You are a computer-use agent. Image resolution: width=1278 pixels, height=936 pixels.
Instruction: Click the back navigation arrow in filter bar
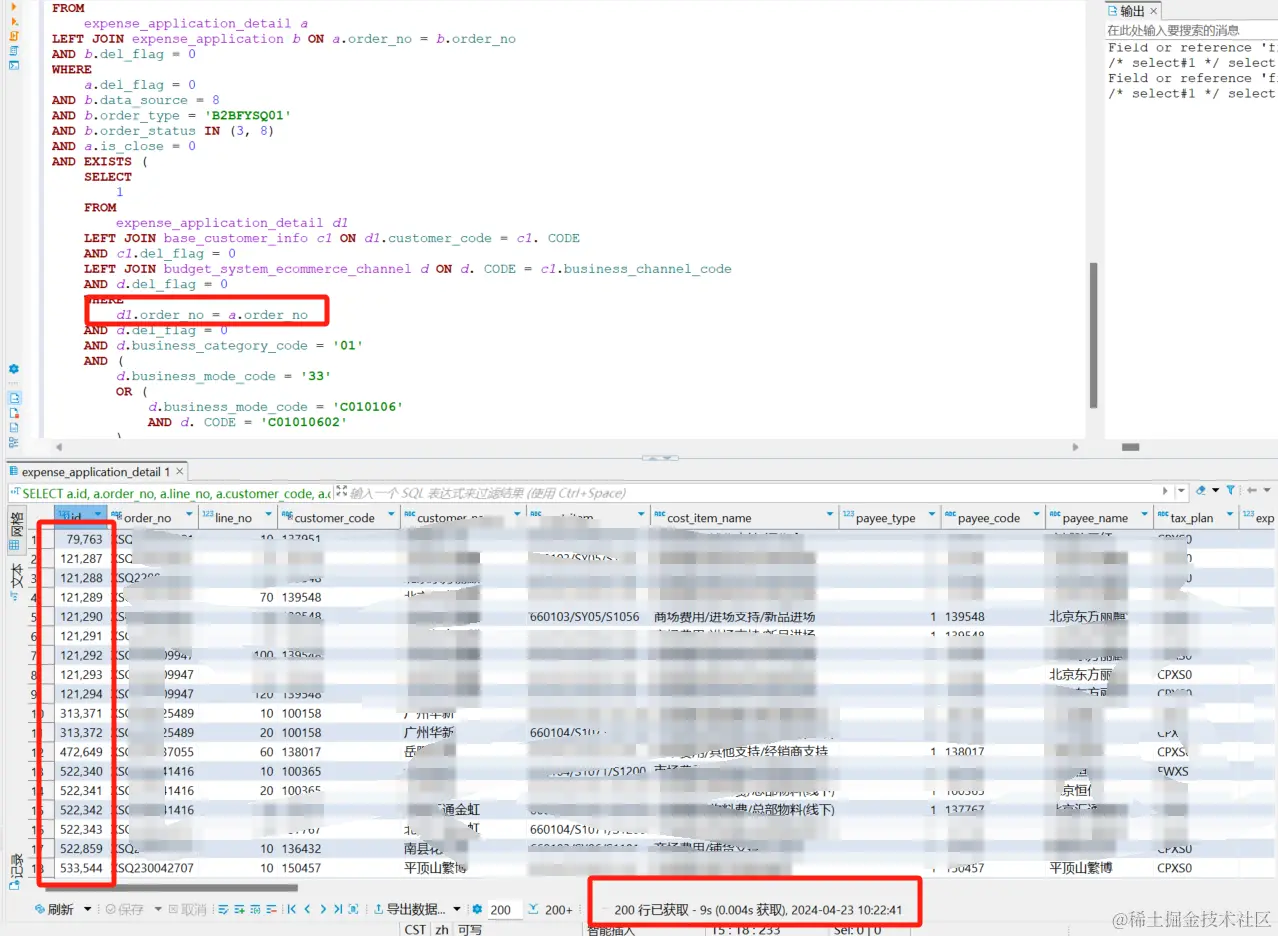[x=1252, y=490]
